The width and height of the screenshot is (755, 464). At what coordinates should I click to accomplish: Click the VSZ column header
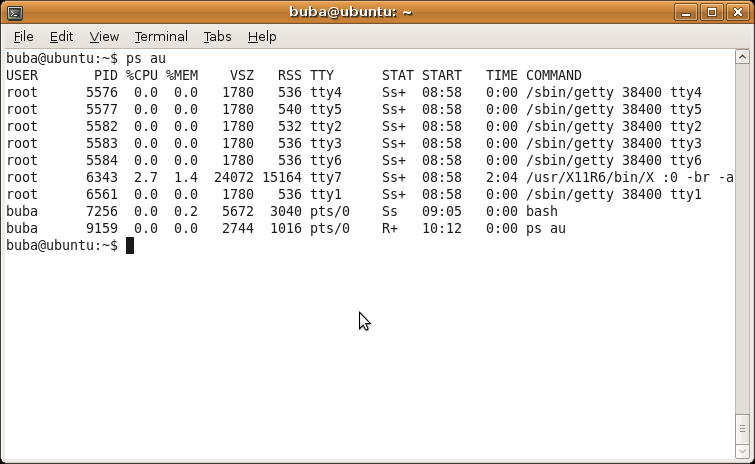point(242,76)
